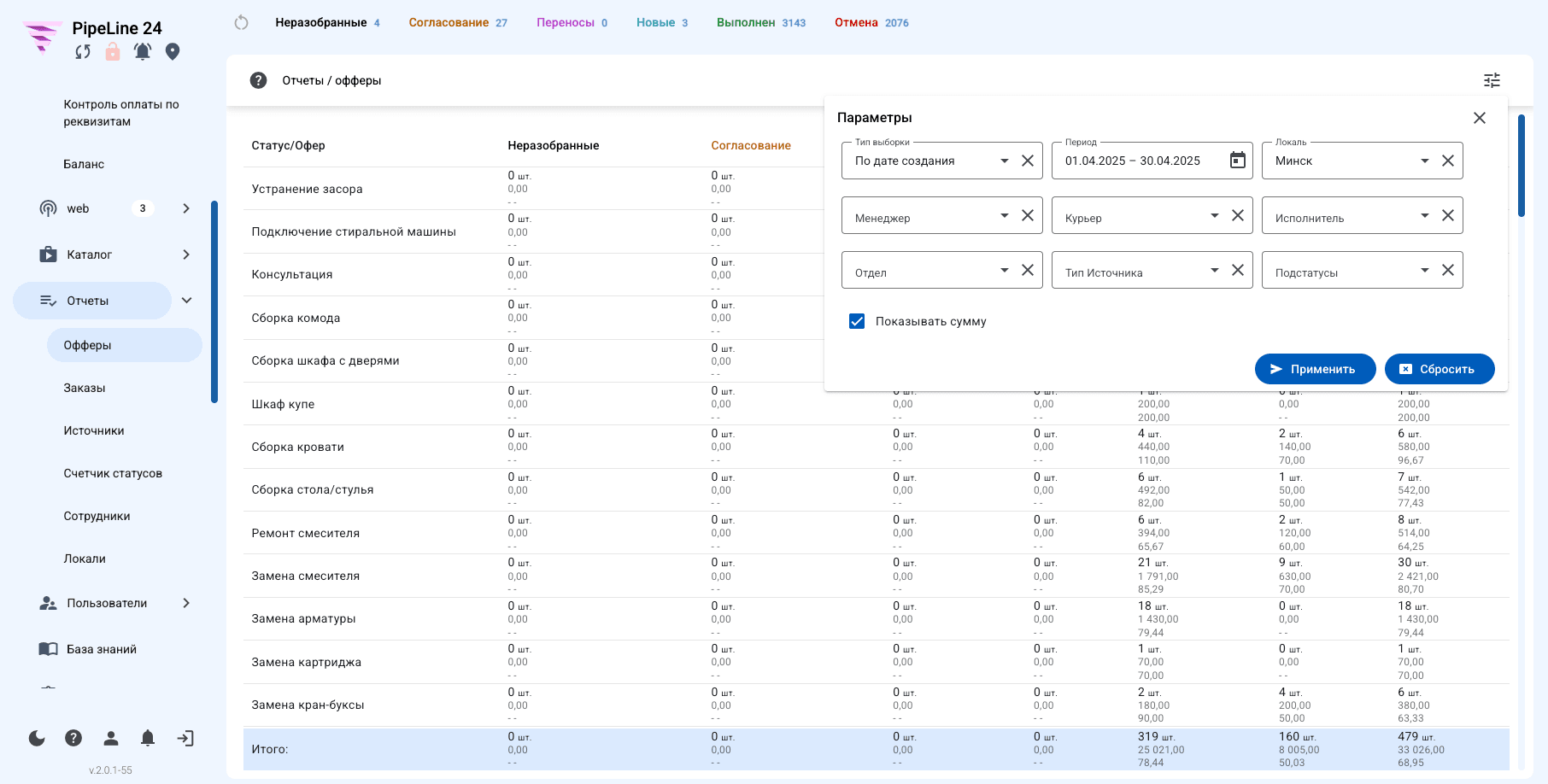Switch to Согласование 27 tab
1548x784 pixels.
458,23
